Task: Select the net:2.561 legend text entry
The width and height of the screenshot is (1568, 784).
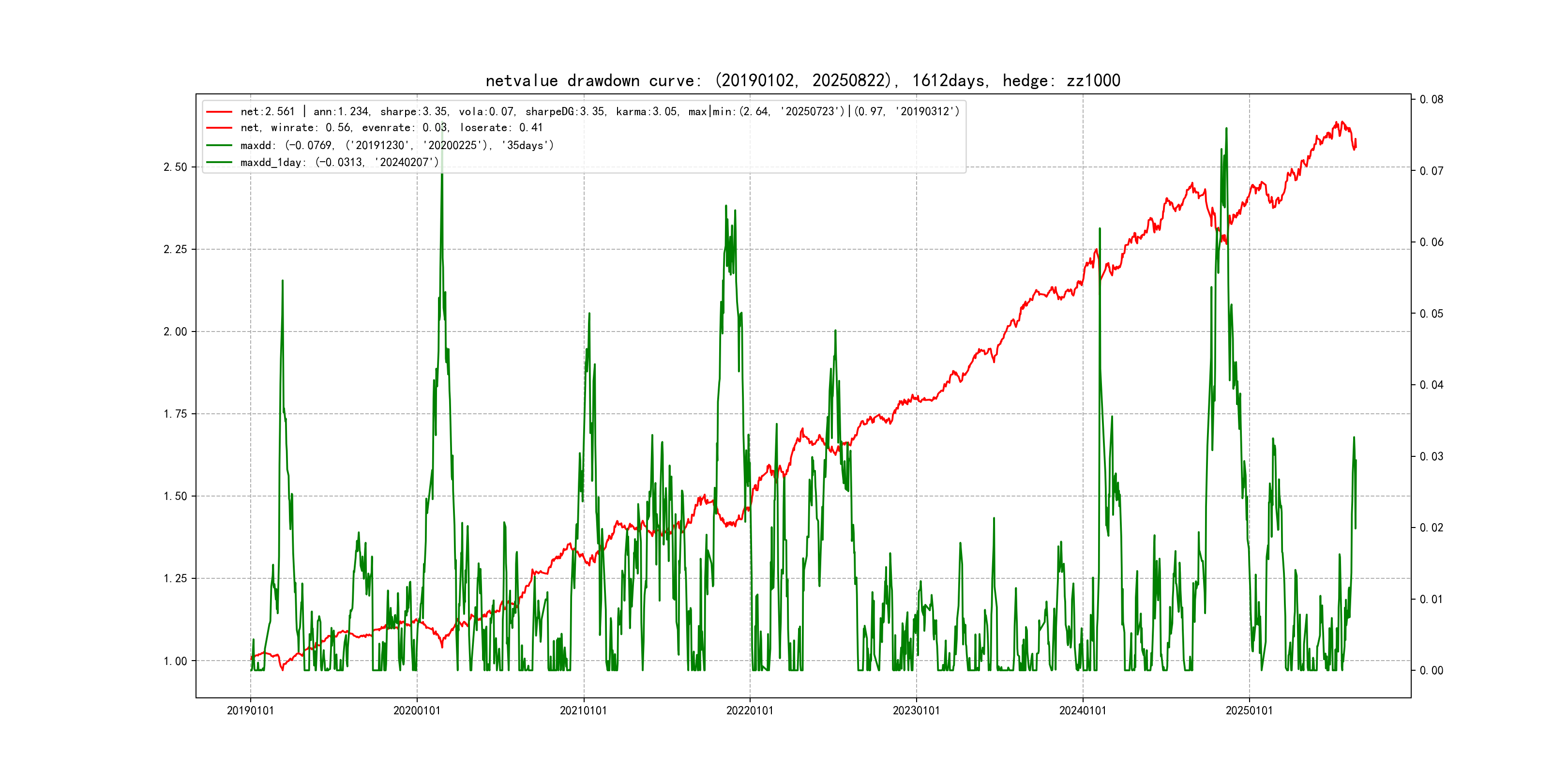Action: (x=600, y=111)
